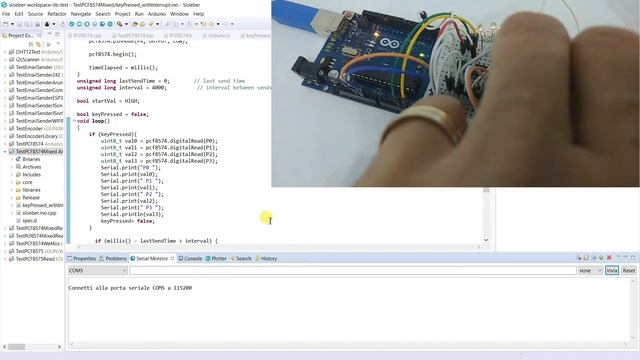Open the line ending 'none' dropdown
This screenshot has width=640, height=360.
click(590, 270)
